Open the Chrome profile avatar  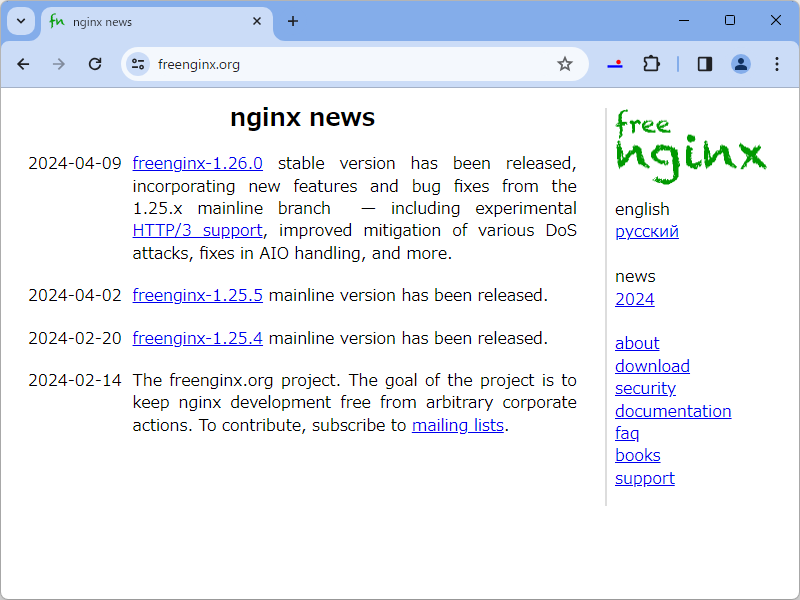click(741, 63)
